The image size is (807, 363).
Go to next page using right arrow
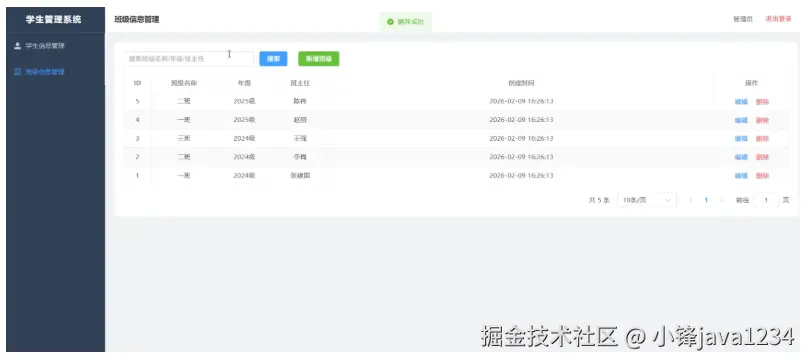coord(722,200)
